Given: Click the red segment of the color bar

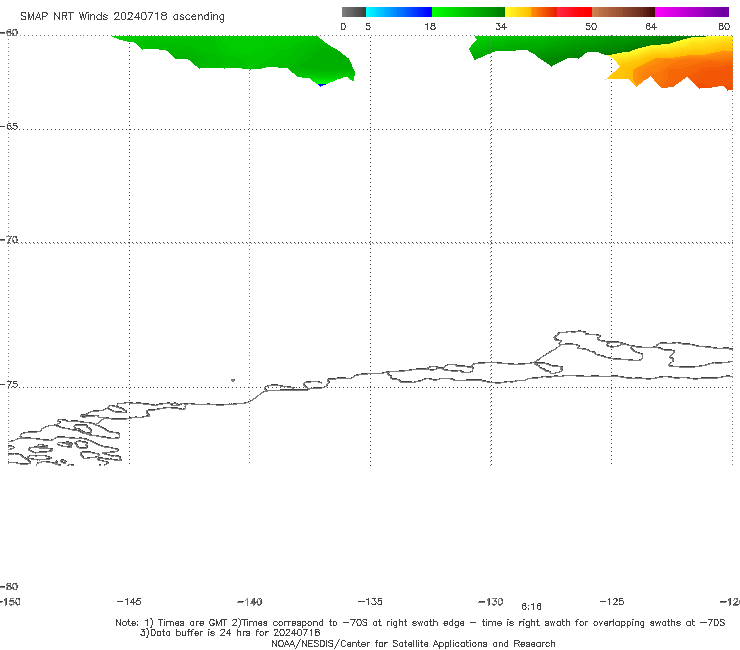Looking at the screenshot, I should coord(574,12).
